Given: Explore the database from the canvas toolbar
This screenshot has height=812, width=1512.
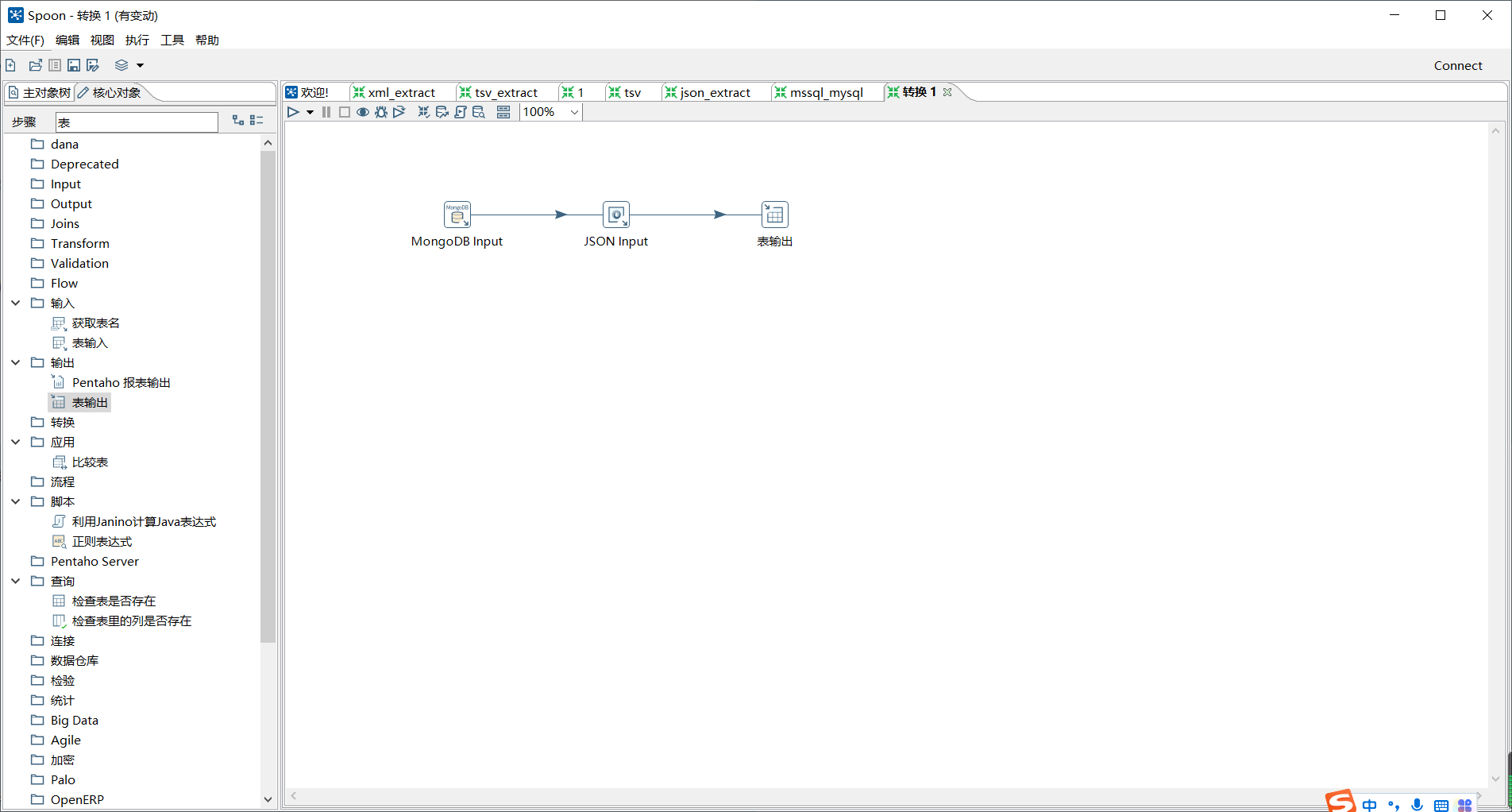Looking at the screenshot, I should [x=479, y=112].
